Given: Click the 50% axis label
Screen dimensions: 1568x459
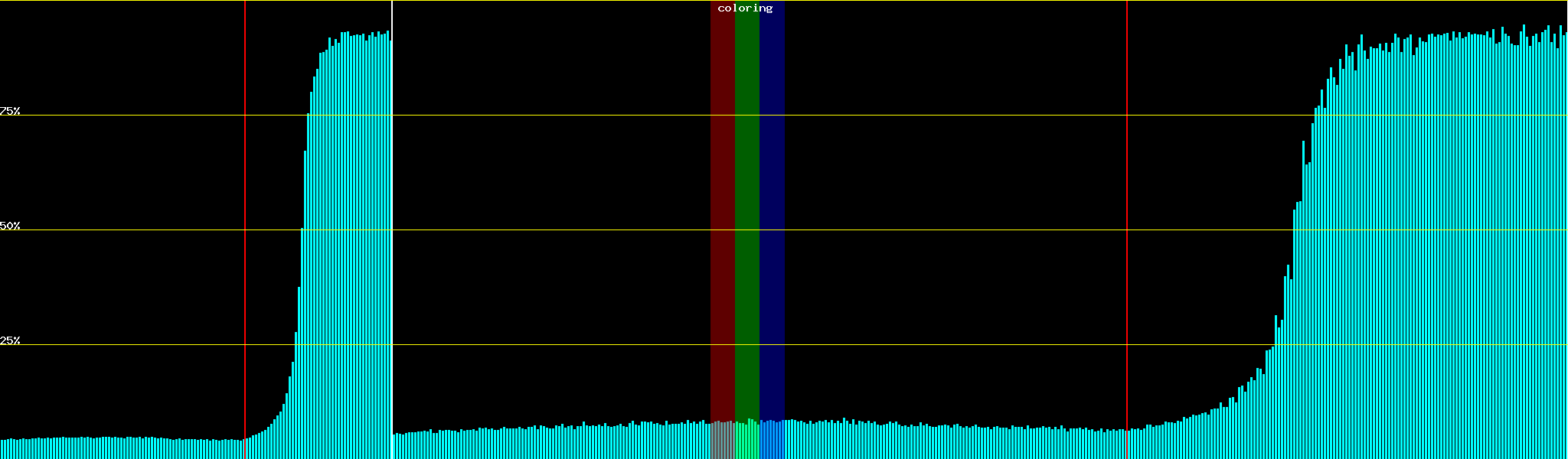Looking at the screenshot, I should 10,226.
